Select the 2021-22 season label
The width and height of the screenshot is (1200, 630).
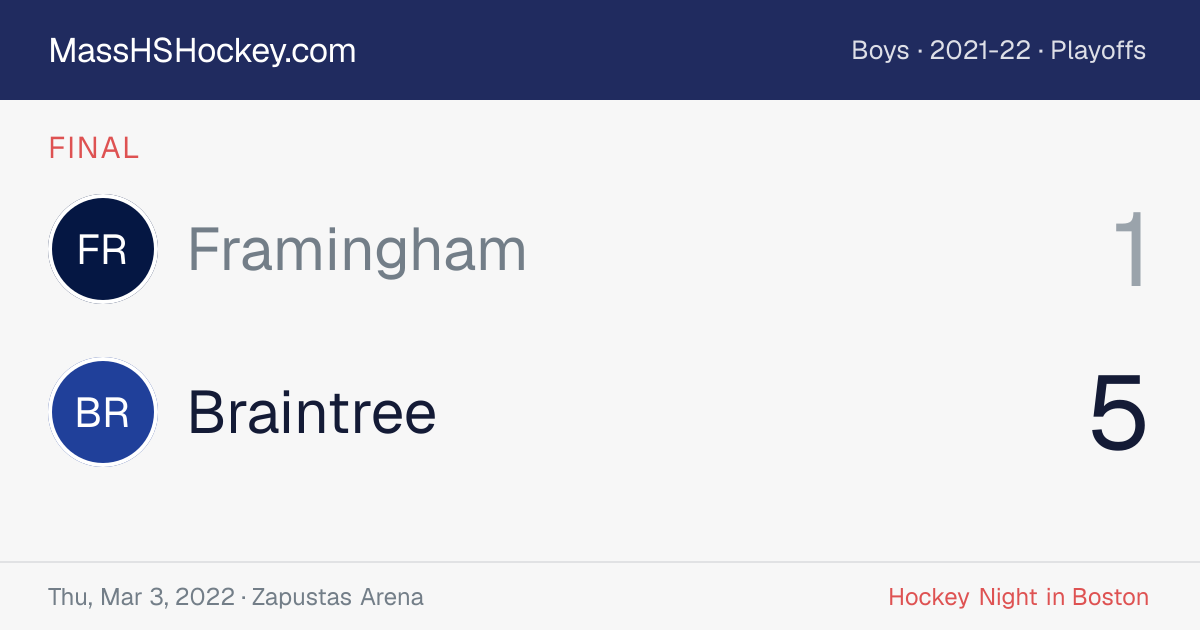(980, 51)
